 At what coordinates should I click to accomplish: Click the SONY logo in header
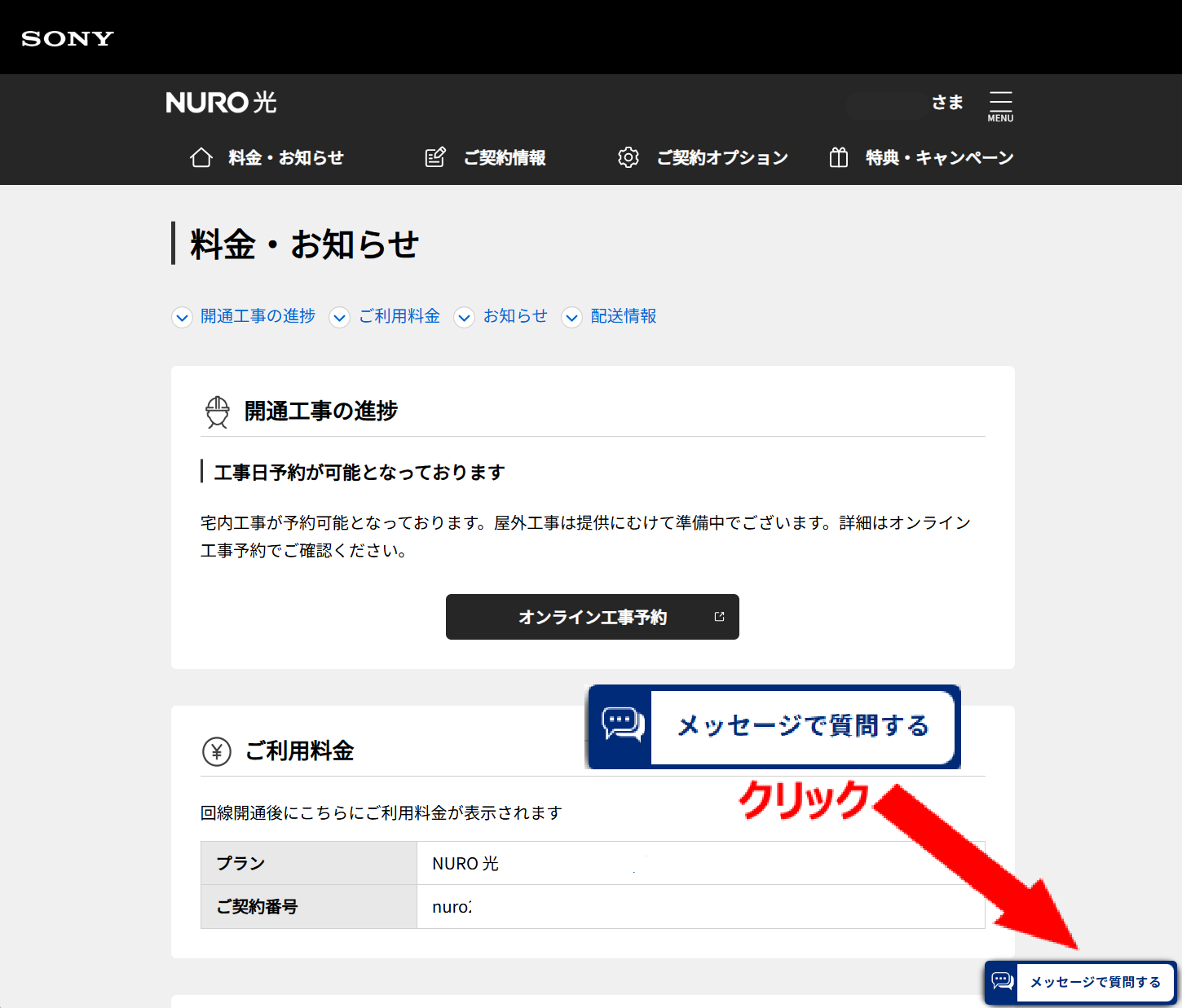coord(68,38)
